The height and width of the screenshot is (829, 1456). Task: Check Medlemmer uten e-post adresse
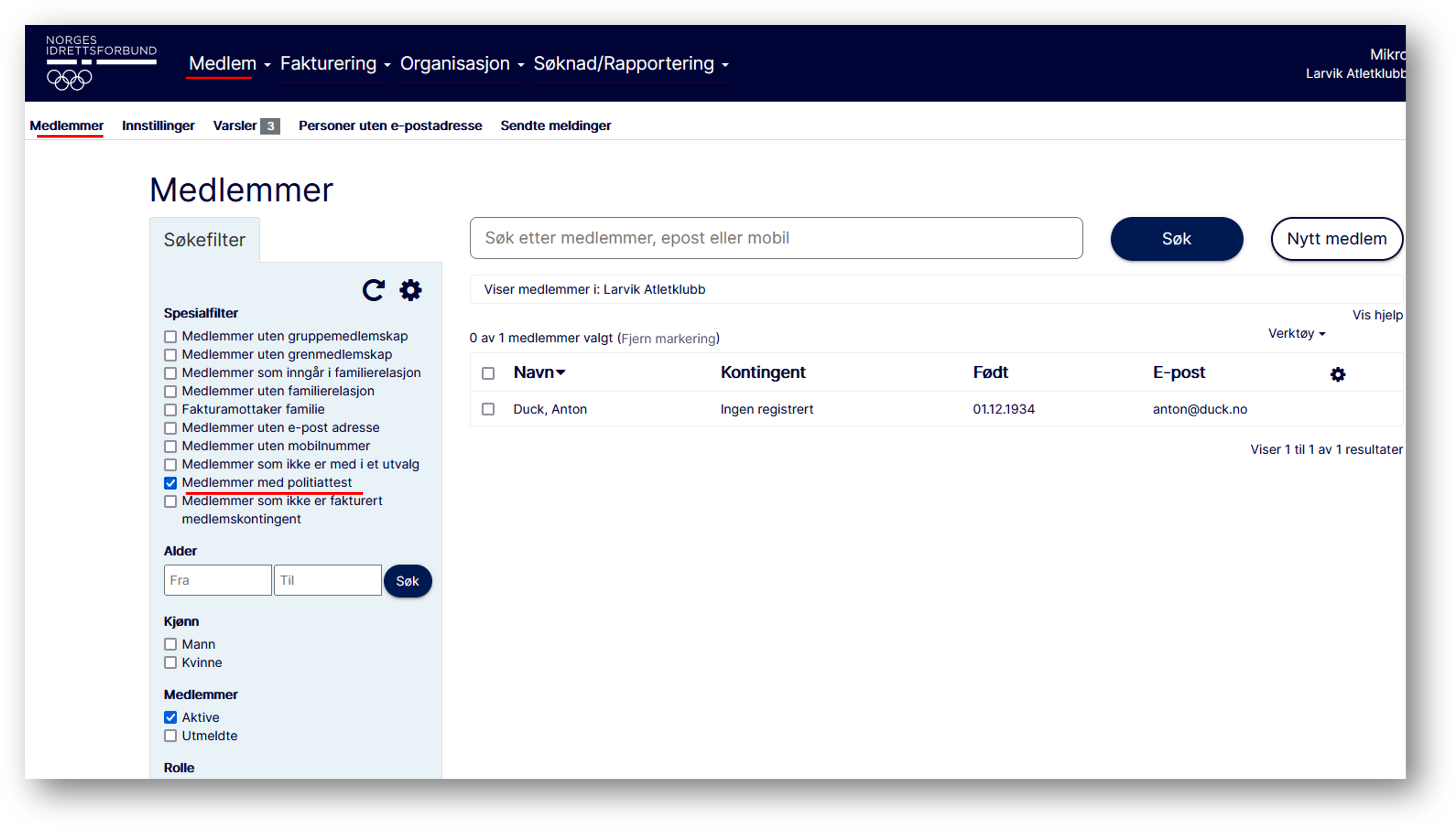[x=170, y=428]
